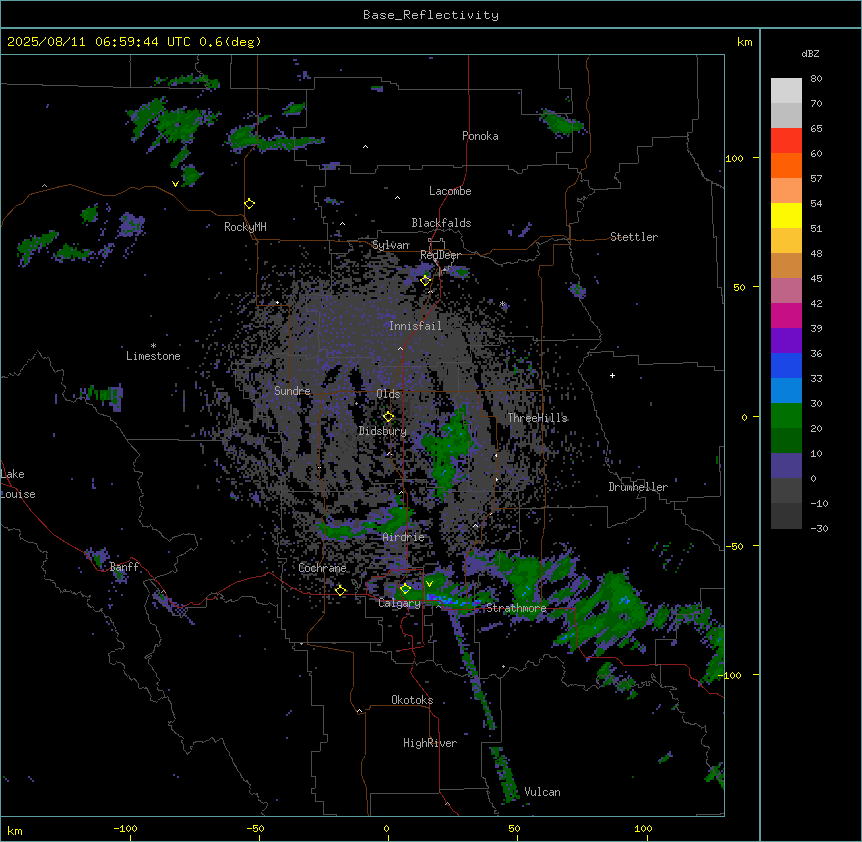
Task: Click the Stettler label
Action: tap(634, 237)
